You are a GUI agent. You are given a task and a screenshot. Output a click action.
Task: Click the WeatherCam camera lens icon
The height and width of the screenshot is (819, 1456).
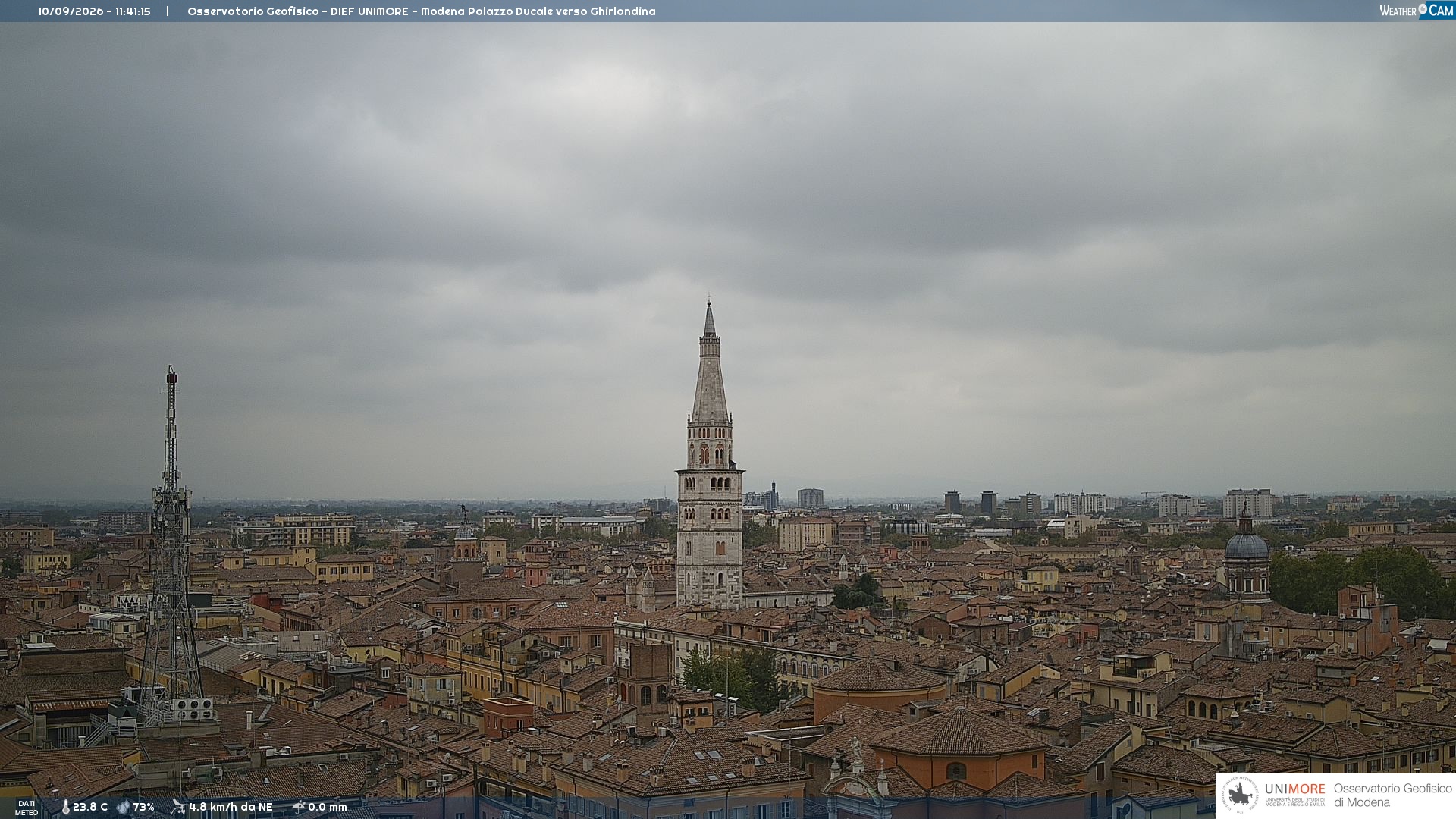pos(1423,9)
